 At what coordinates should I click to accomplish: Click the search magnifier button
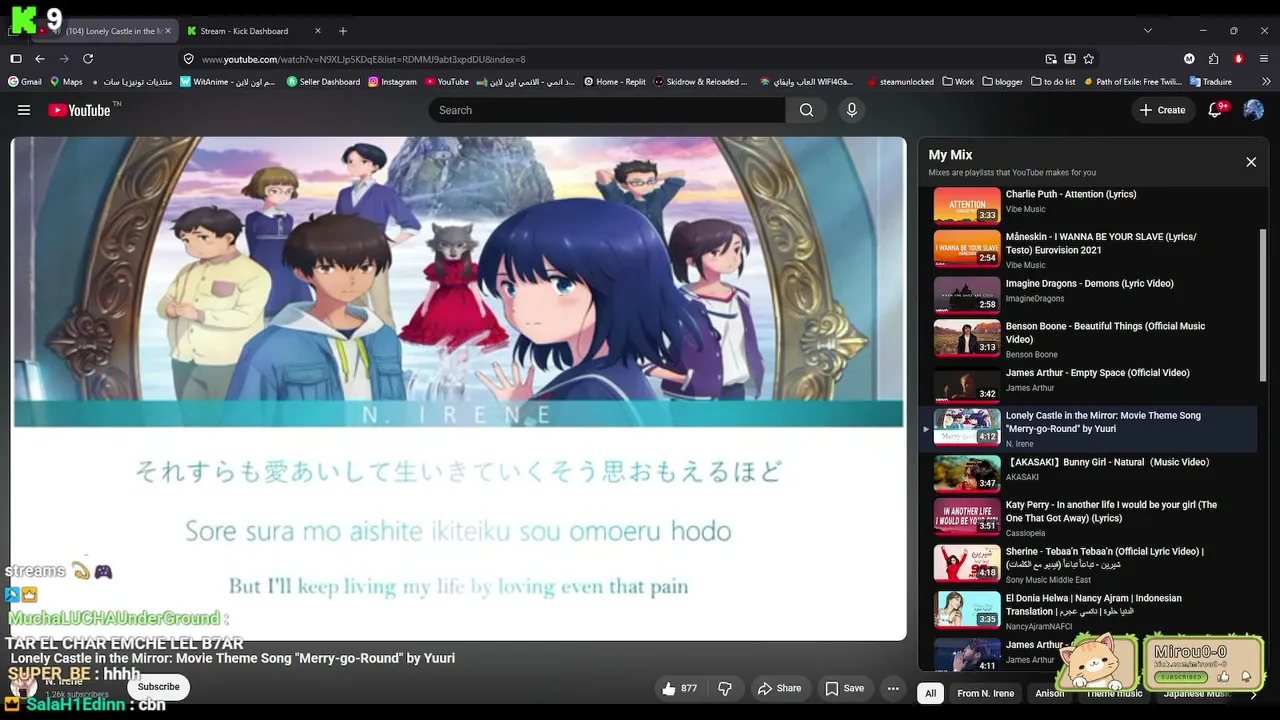(x=806, y=110)
